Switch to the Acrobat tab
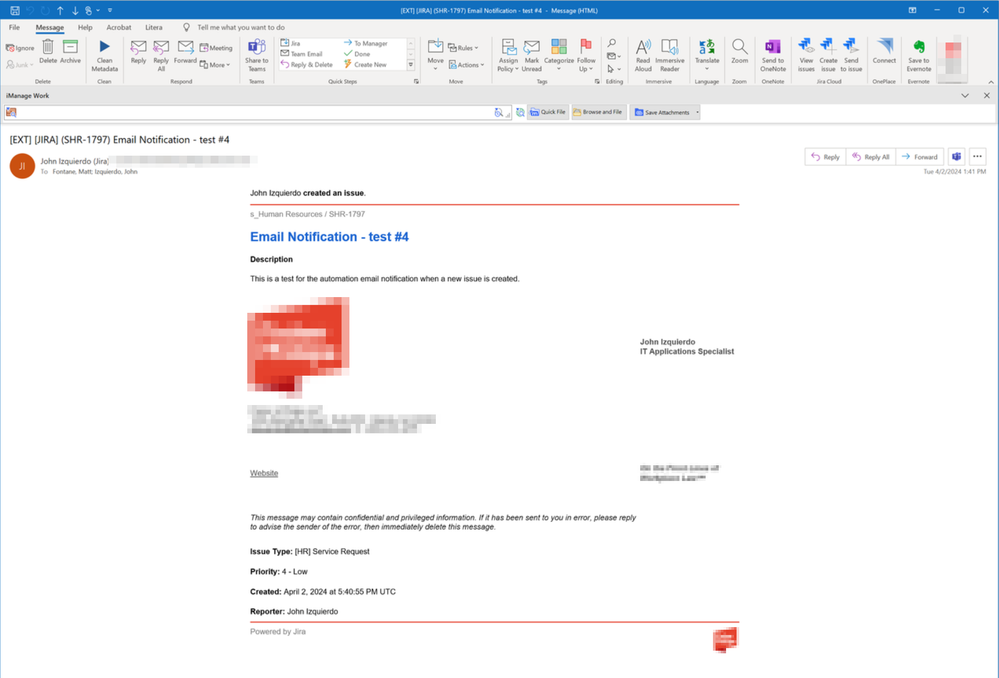 click(x=119, y=27)
